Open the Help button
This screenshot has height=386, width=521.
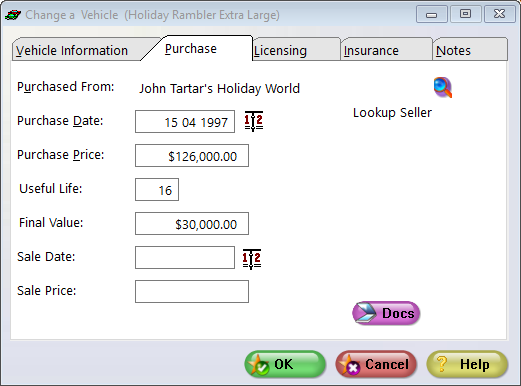(467, 364)
